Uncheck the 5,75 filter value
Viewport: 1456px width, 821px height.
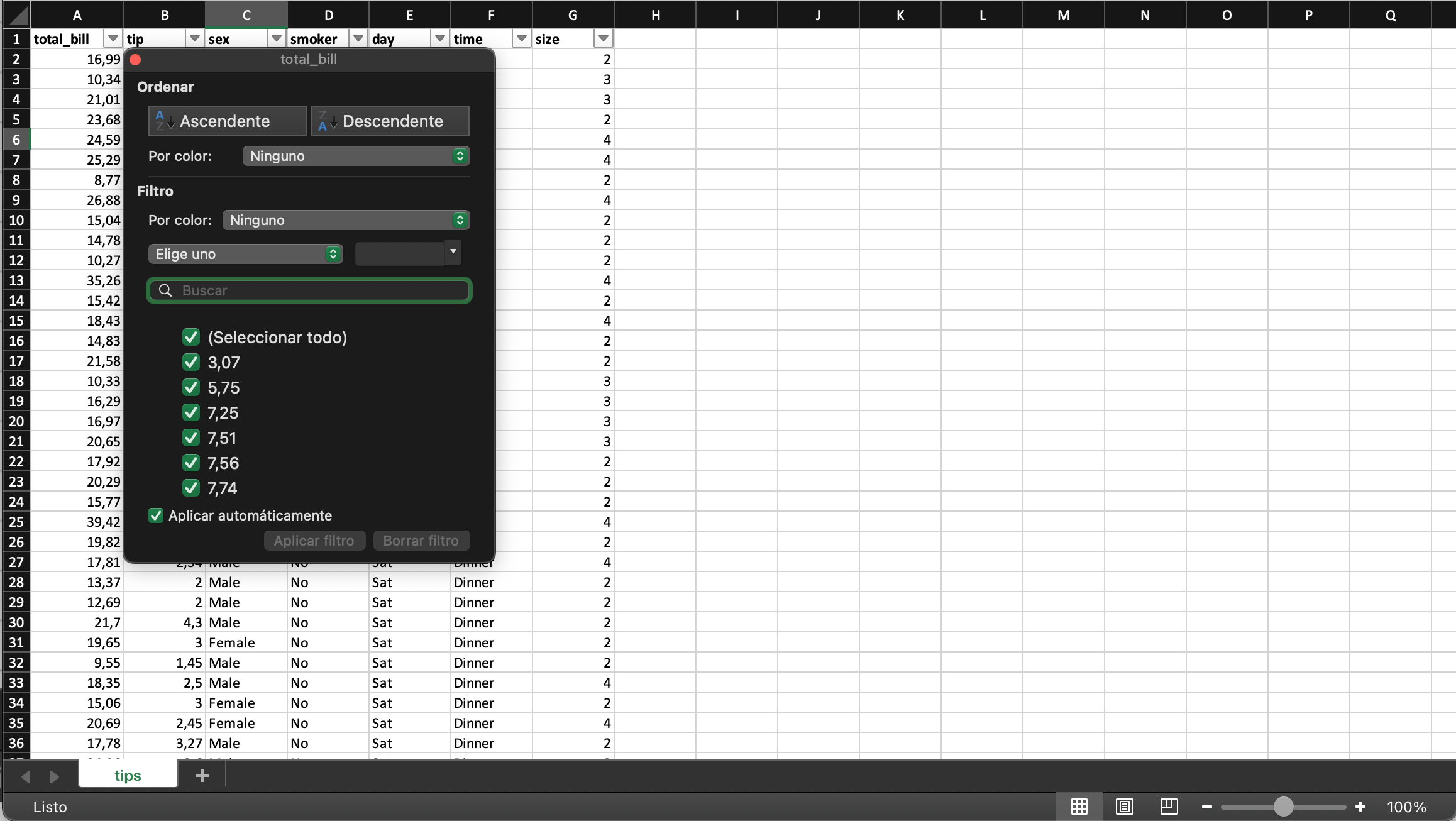tap(191, 387)
